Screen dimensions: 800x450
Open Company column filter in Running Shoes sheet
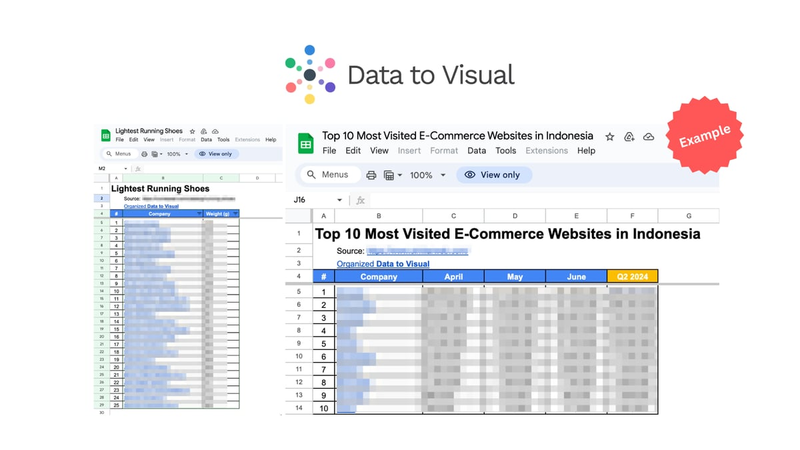point(199,214)
